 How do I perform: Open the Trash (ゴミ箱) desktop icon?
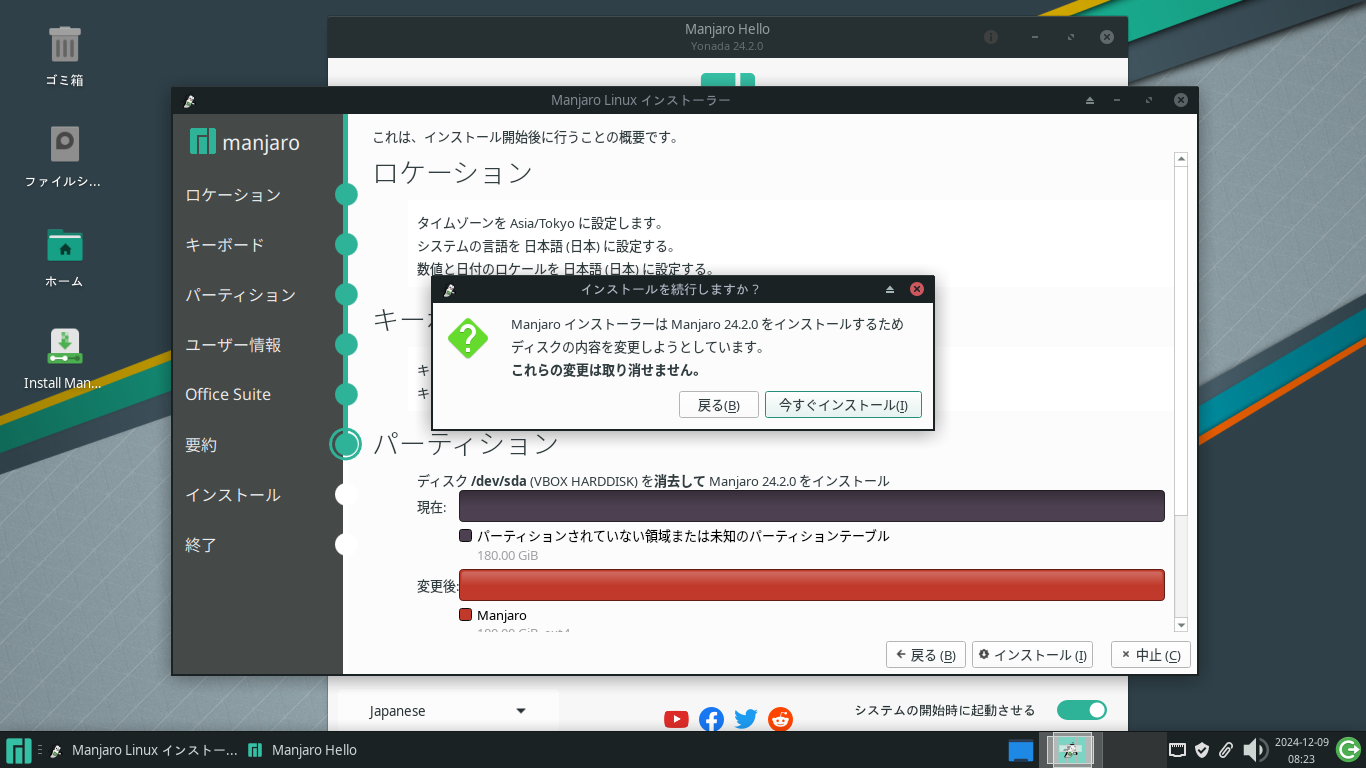click(64, 45)
